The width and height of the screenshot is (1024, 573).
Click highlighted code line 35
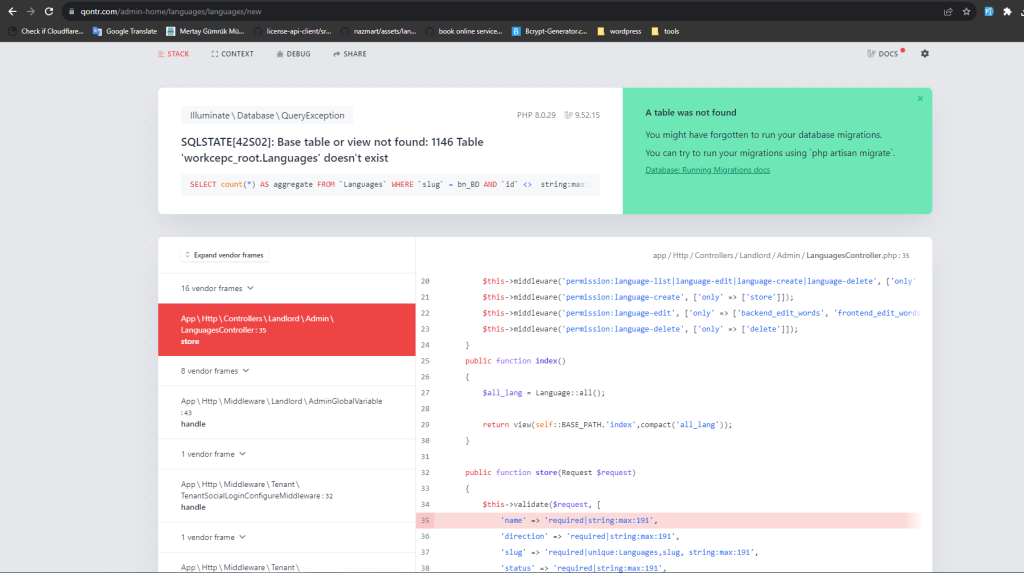(668, 520)
